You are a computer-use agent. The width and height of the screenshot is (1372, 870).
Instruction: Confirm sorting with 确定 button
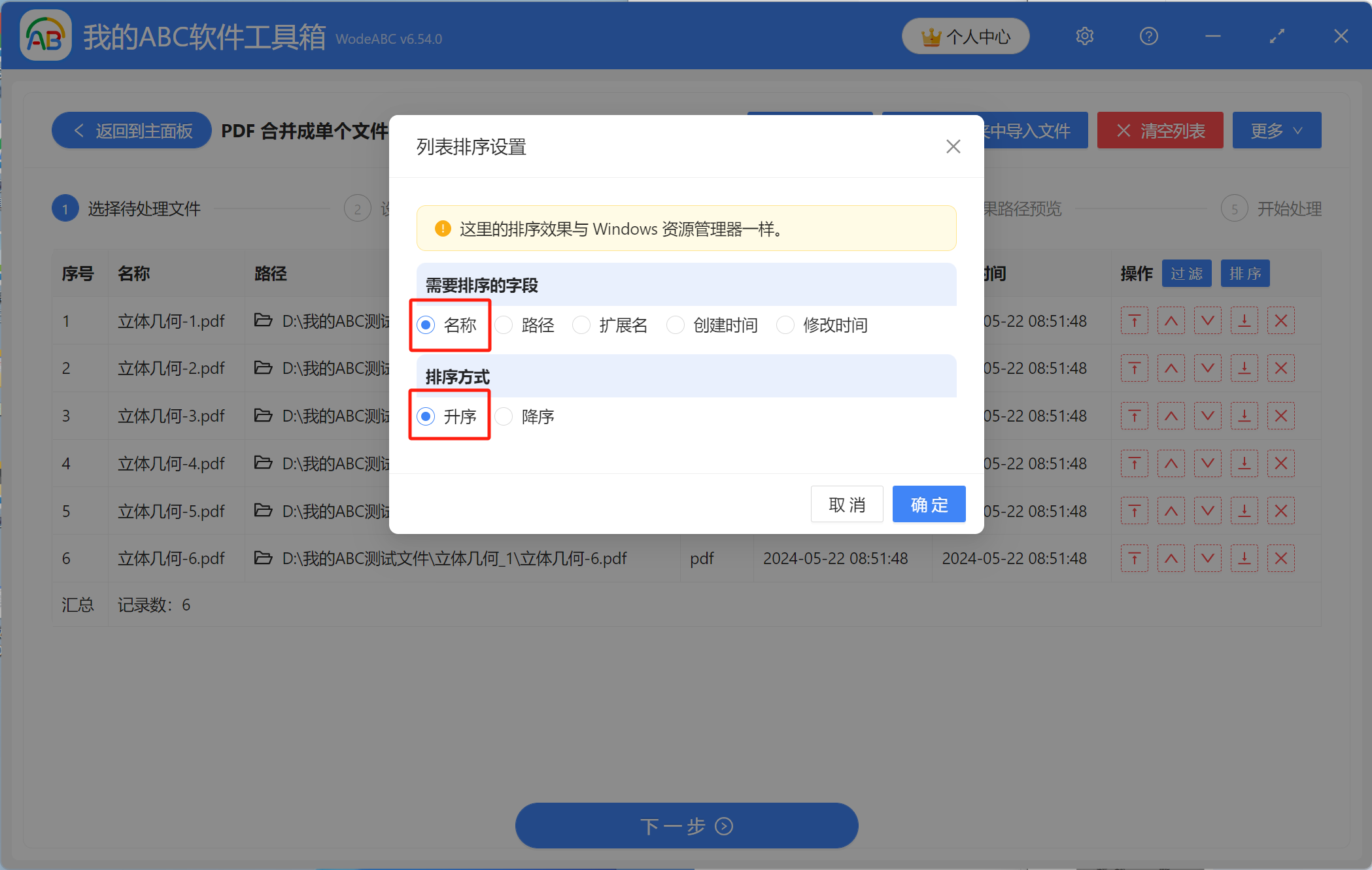coord(928,504)
